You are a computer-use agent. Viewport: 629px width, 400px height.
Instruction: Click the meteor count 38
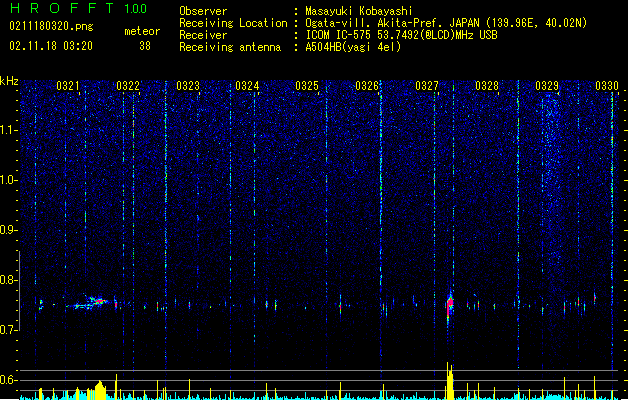[145, 46]
